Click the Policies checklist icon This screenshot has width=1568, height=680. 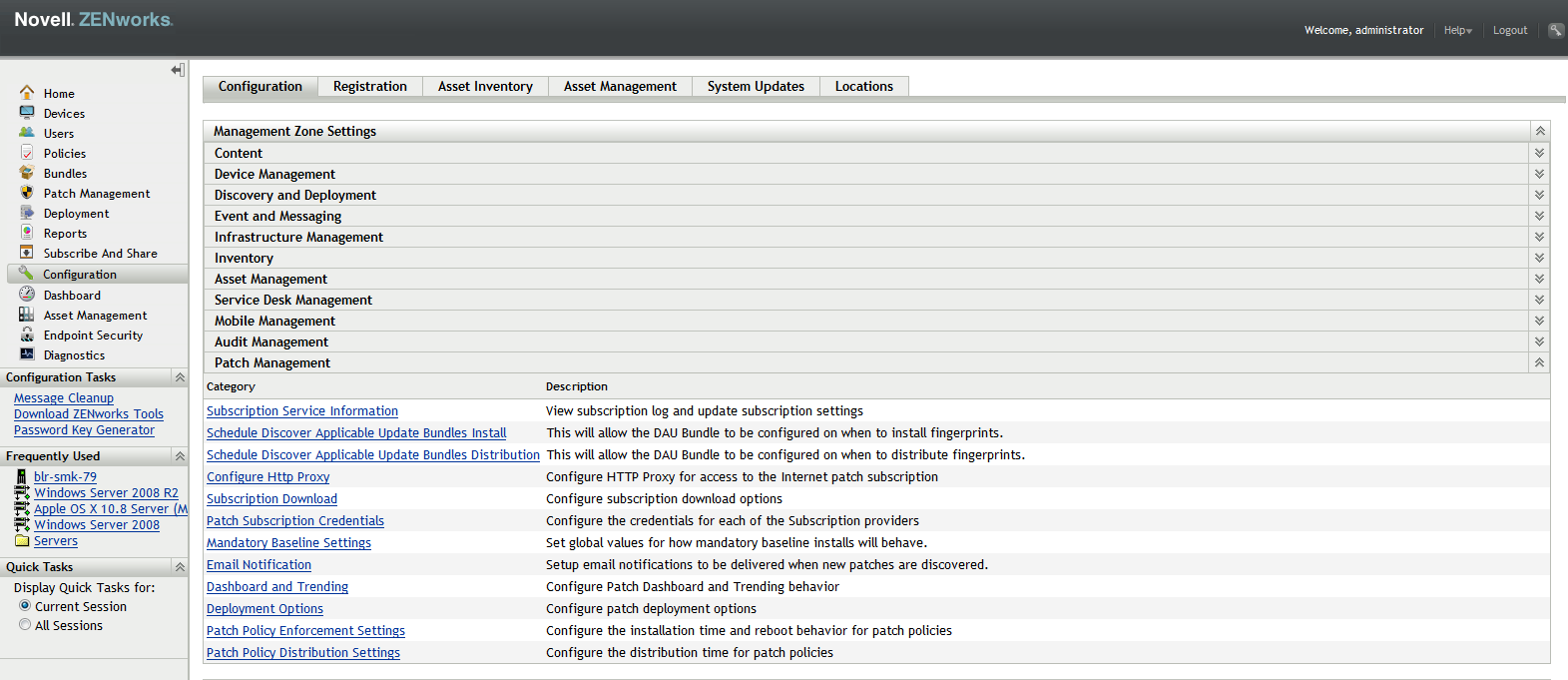point(27,152)
